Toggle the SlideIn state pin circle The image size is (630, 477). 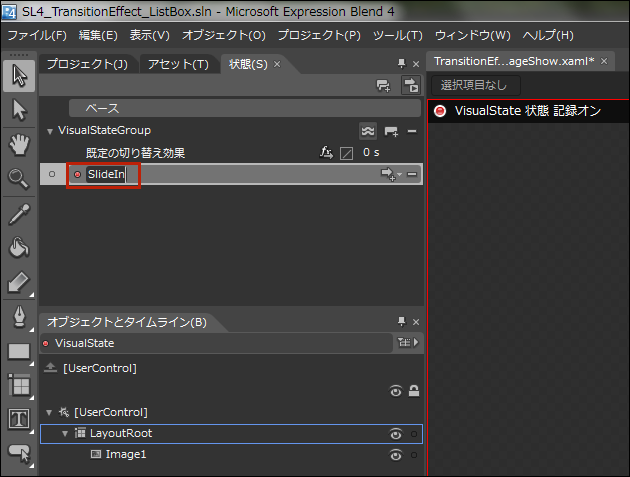(x=52, y=174)
